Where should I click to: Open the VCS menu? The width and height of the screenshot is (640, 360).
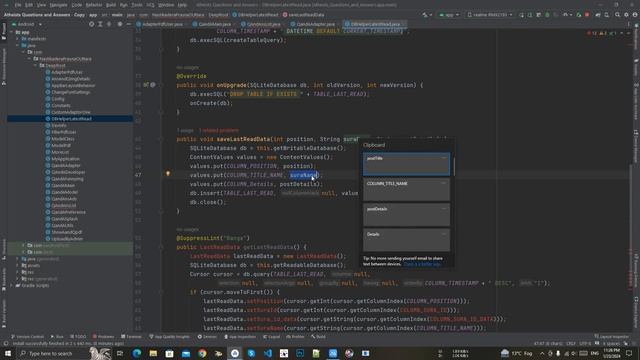(x=150, y=5)
